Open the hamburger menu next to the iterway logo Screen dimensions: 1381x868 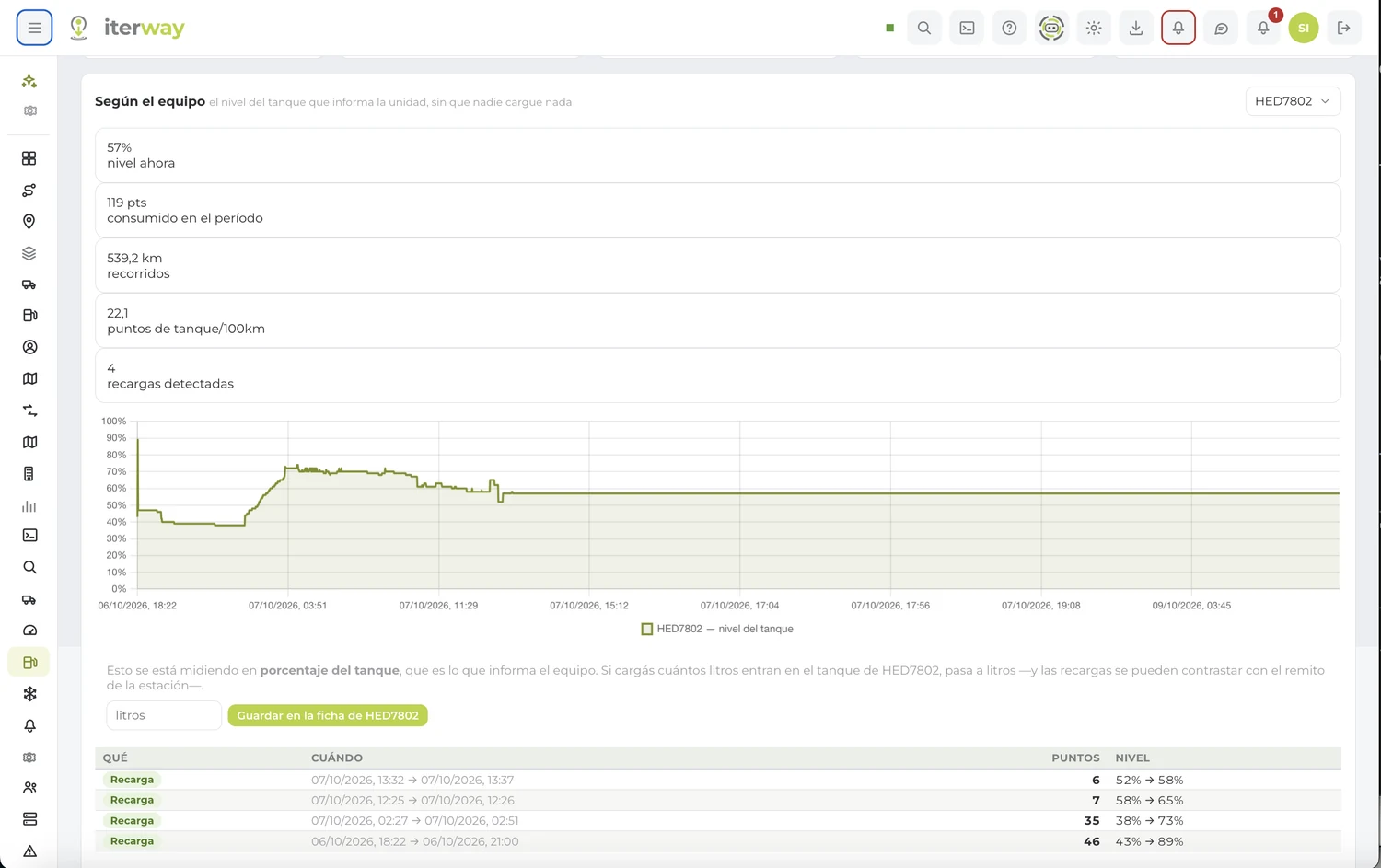[34, 28]
